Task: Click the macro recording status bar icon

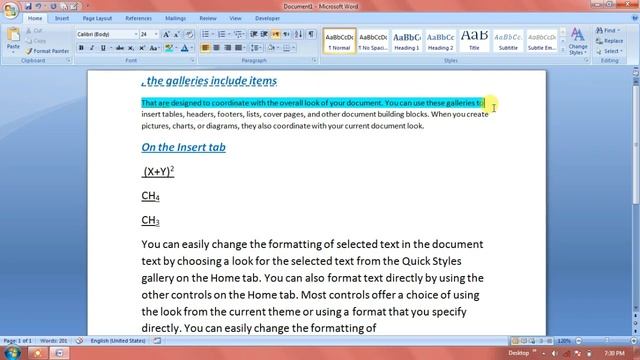Action: point(157,341)
